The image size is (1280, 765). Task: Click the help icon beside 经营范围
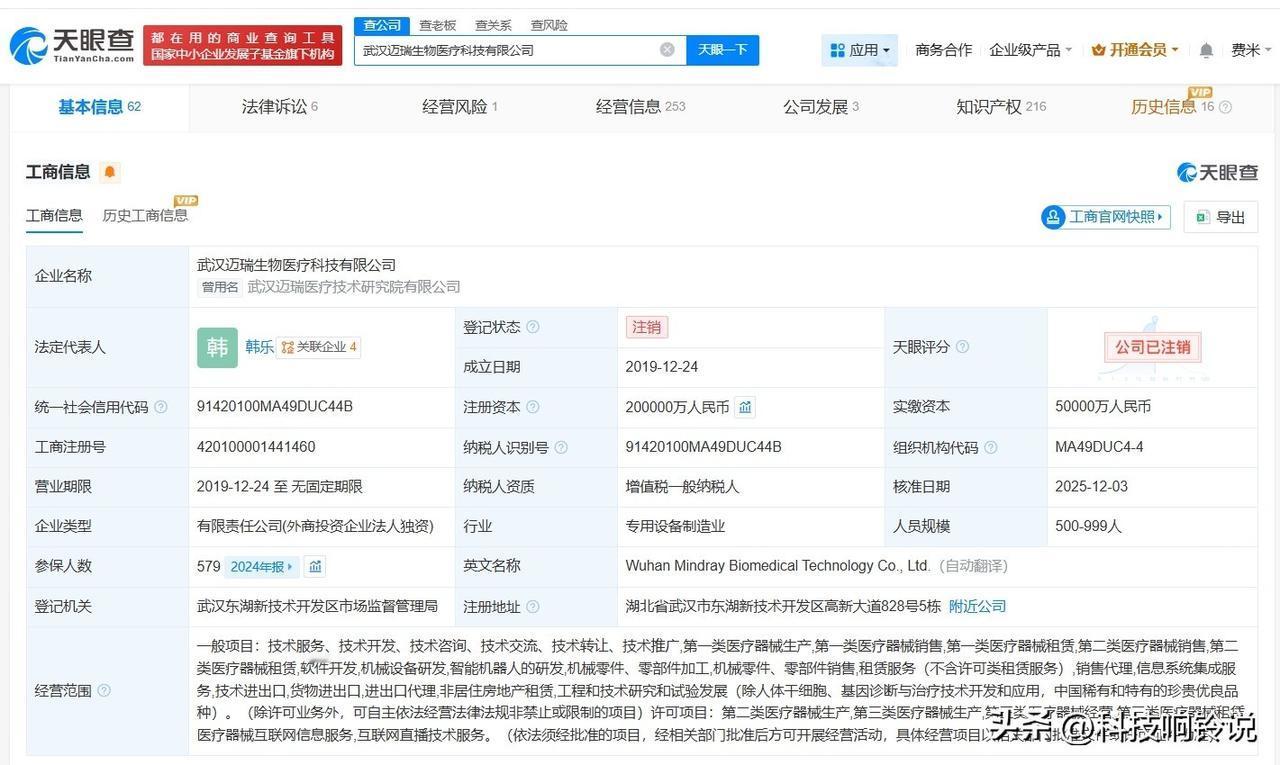[x=104, y=691]
